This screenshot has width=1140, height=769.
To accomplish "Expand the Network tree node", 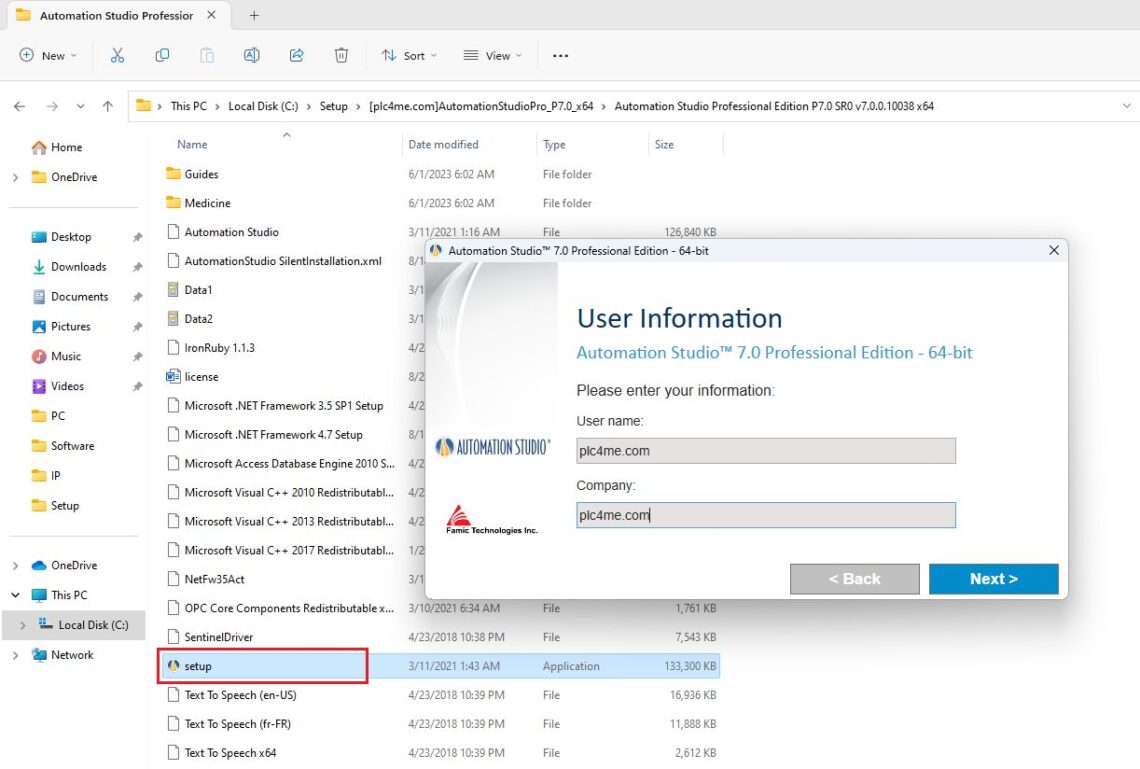I will (x=15, y=655).
